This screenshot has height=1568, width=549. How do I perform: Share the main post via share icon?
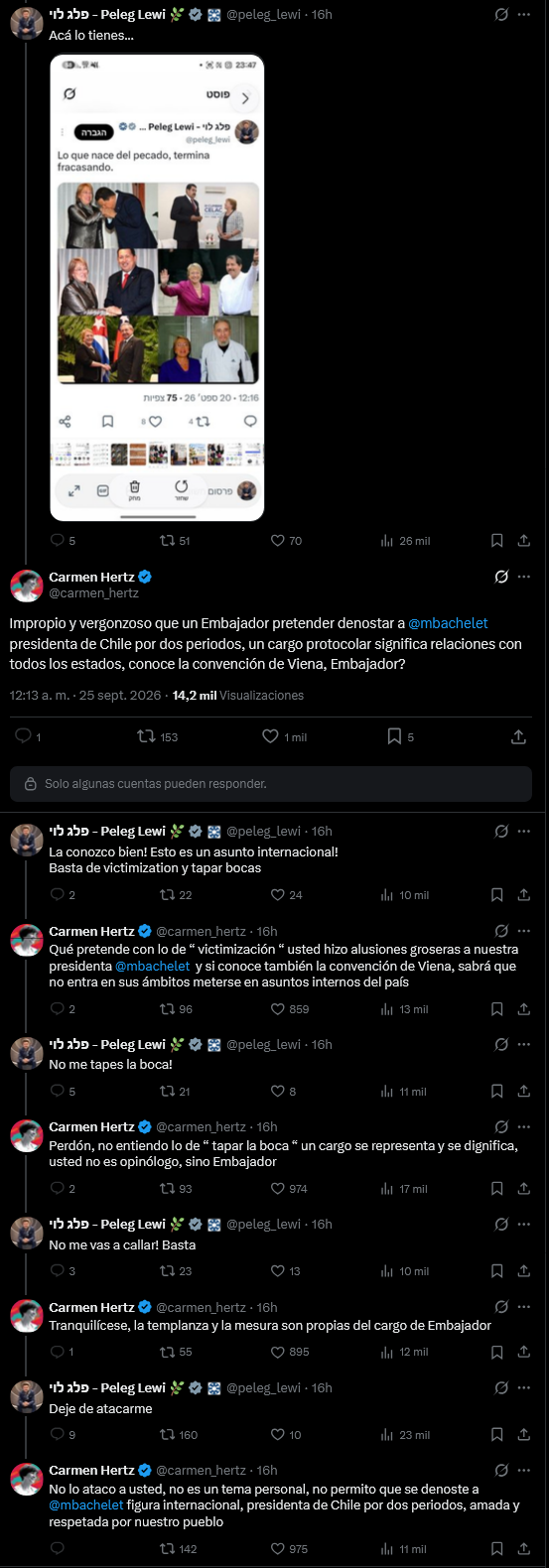click(x=518, y=736)
